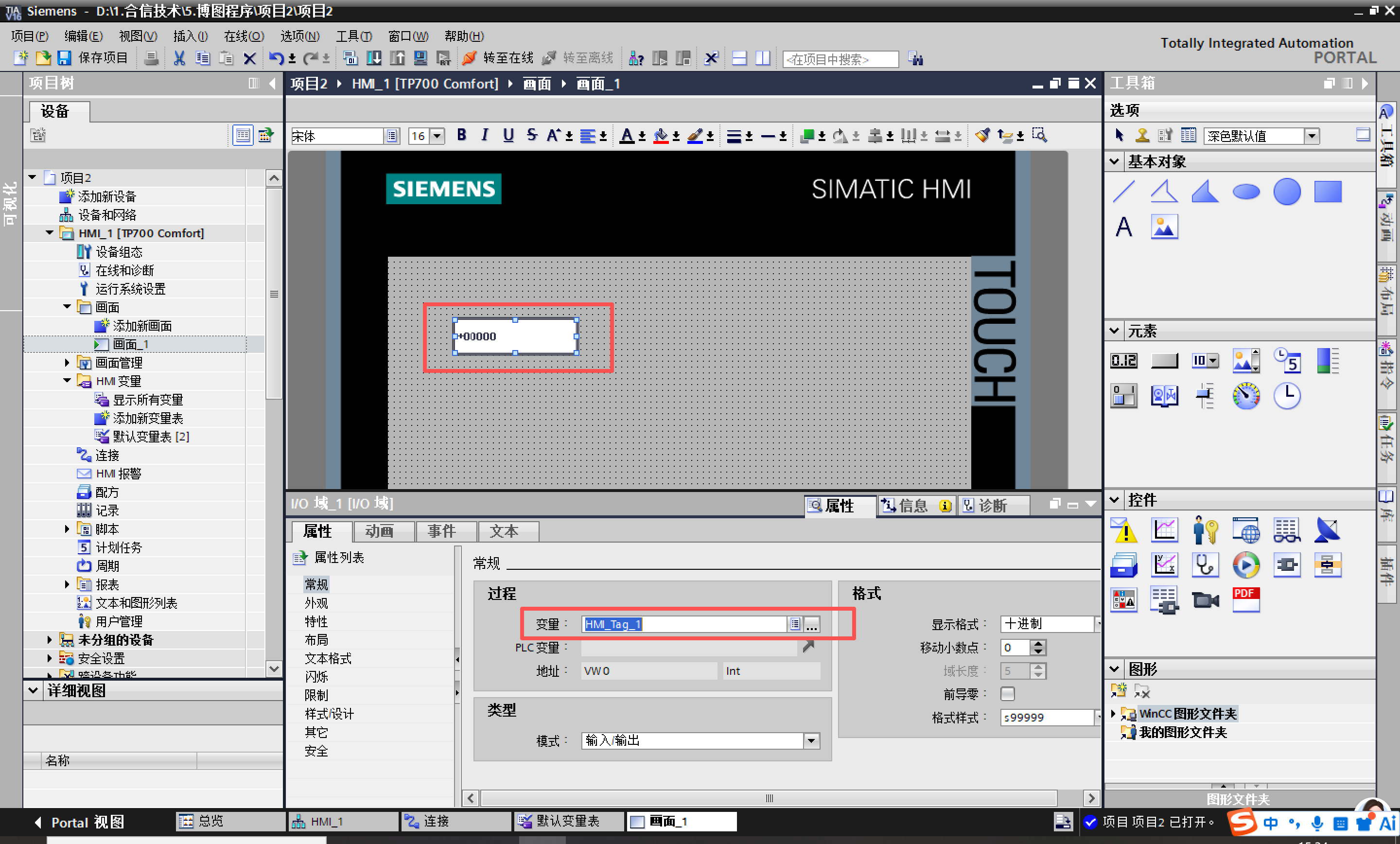Click the Save project icon
1400x844 pixels.
tap(64, 58)
